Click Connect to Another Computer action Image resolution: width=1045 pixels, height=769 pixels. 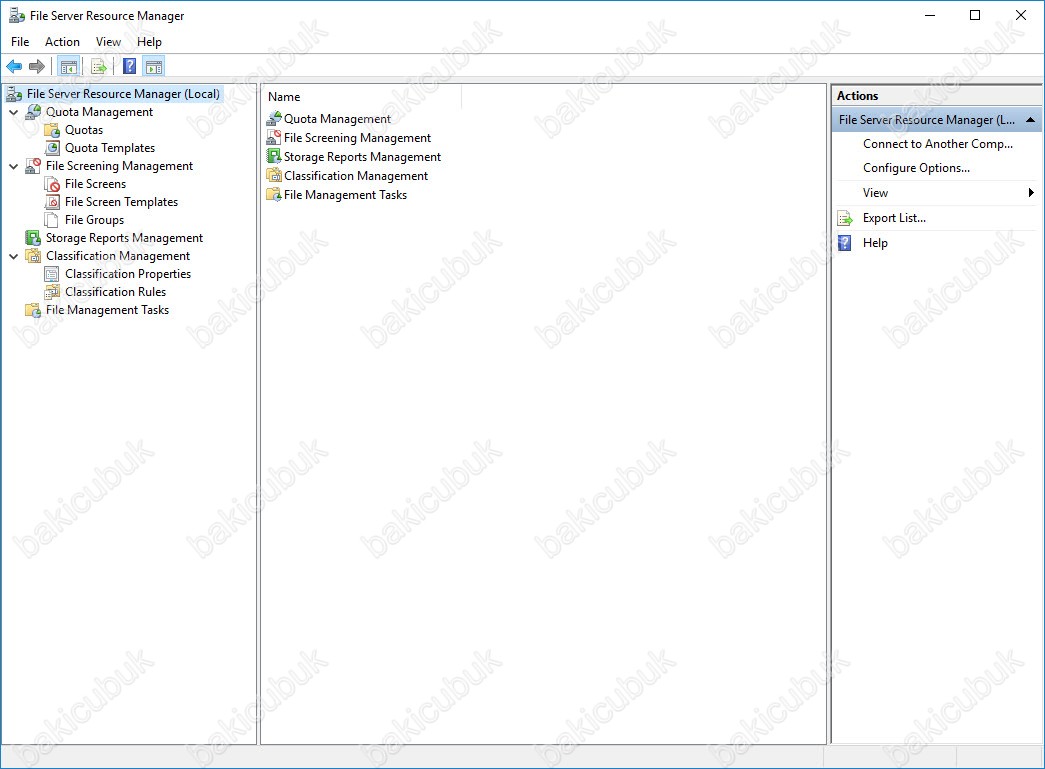pyautogui.click(x=938, y=144)
